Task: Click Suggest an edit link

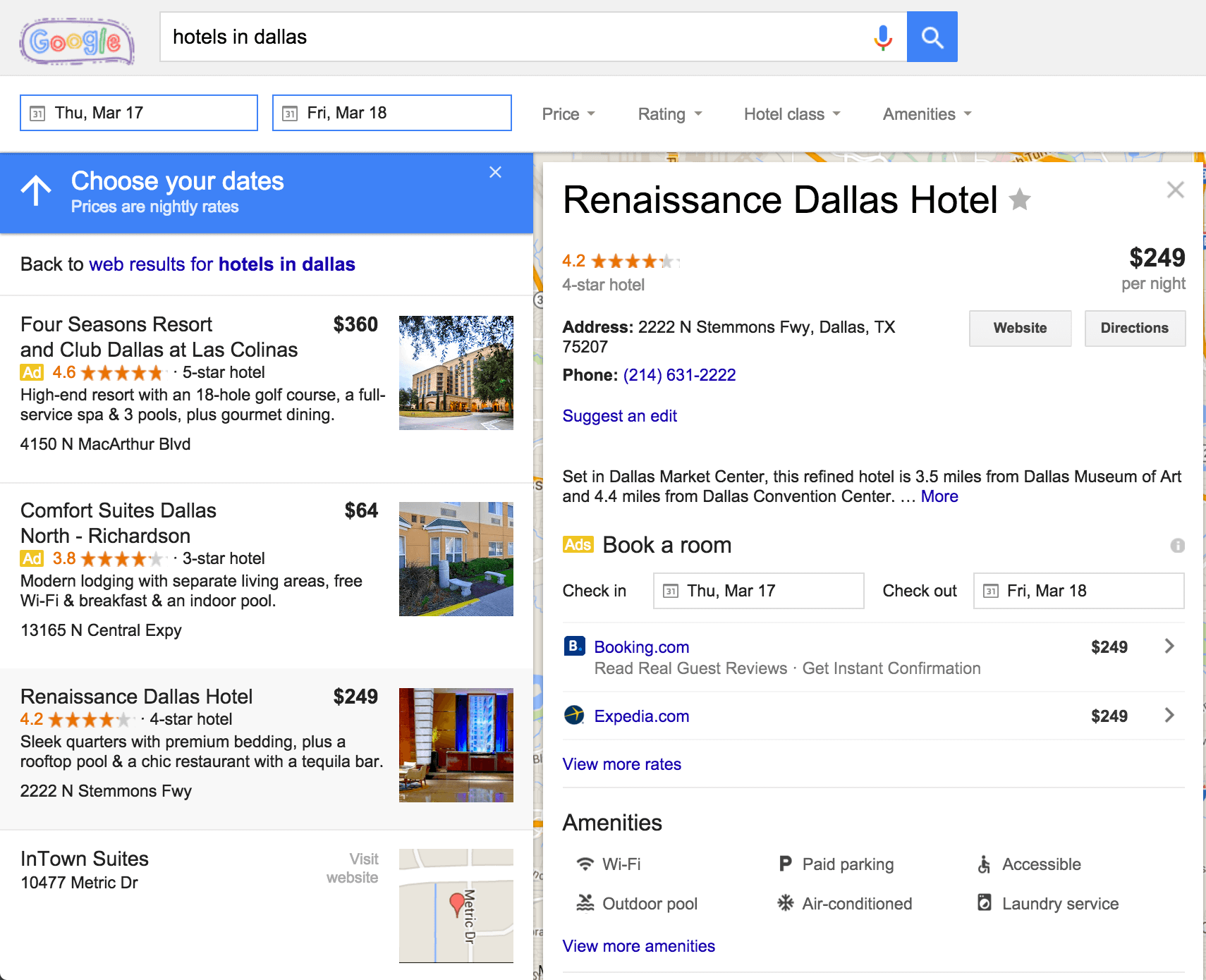Action: click(x=619, y=416)
